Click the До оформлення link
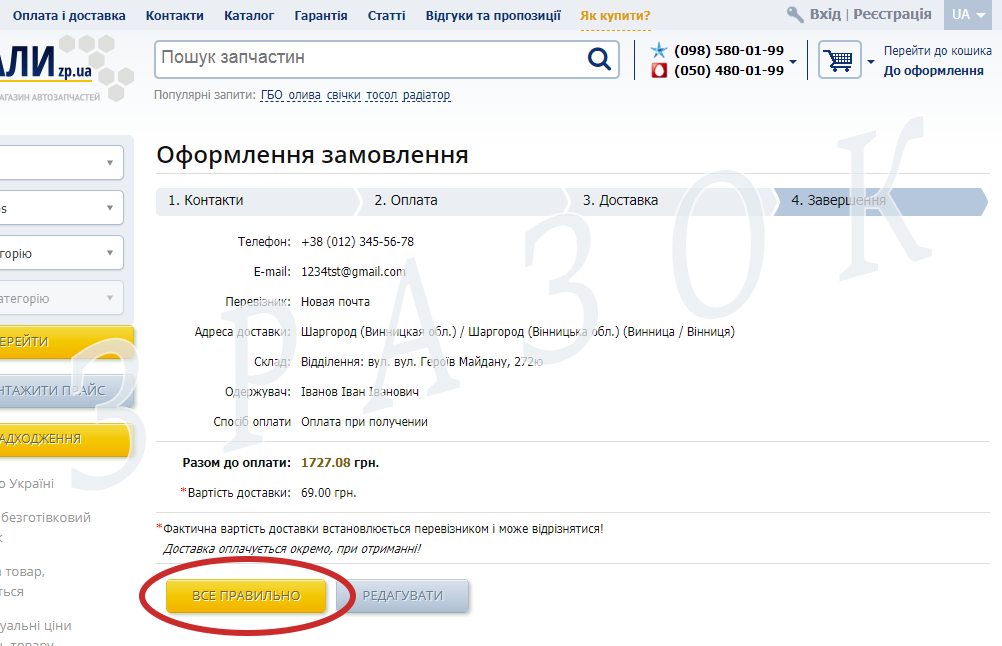Viewport: 1002px width, 646px height. 933,71
